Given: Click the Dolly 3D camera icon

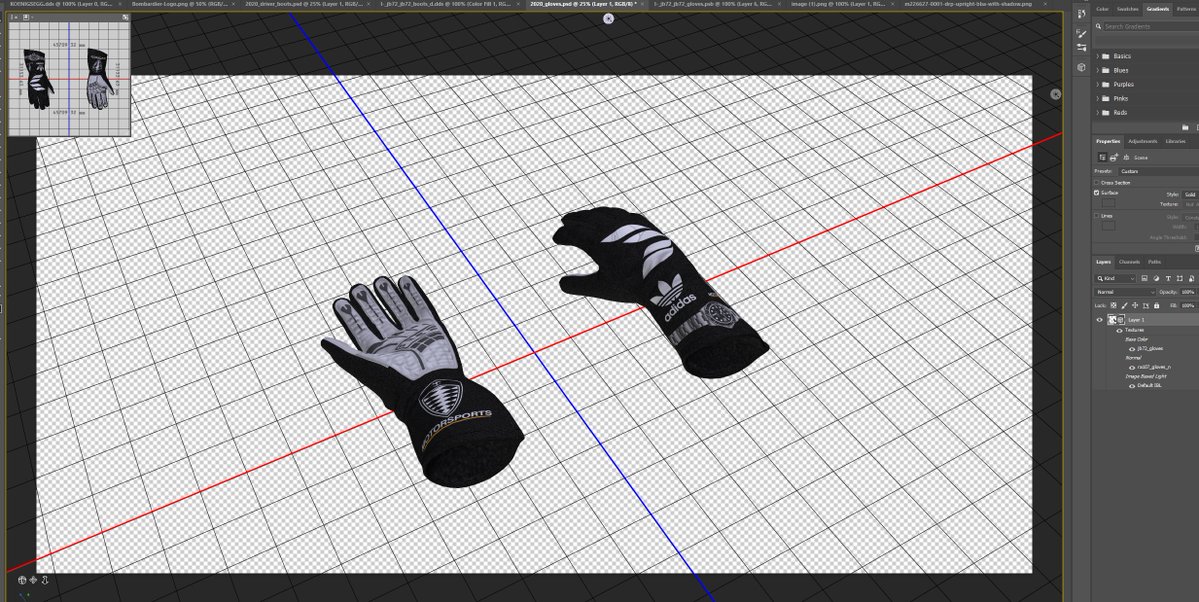Looking at the screenshot, I should (x=45, y=581).
